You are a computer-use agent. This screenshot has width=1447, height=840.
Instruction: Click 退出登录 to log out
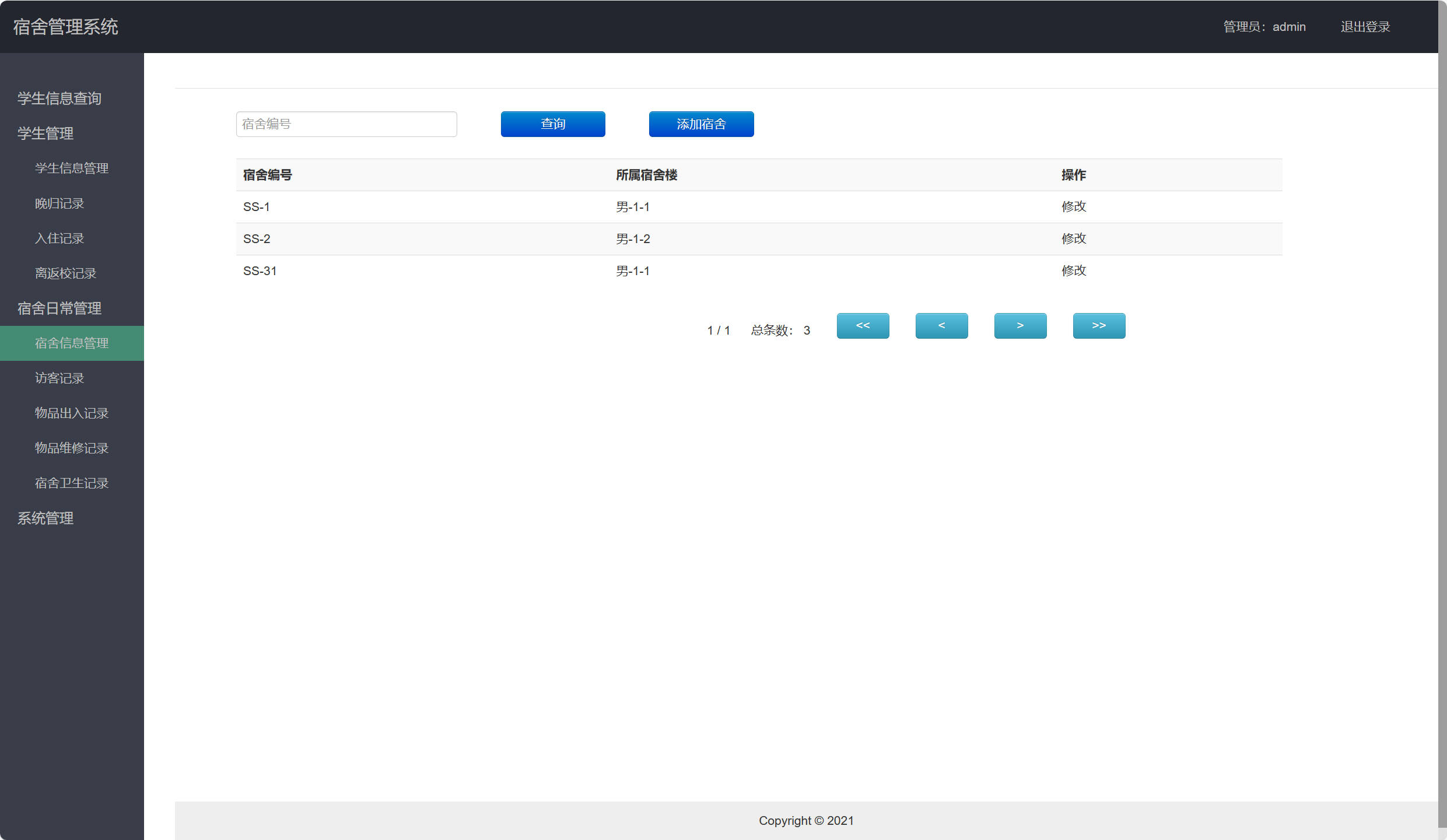[x=1365, y=27]
